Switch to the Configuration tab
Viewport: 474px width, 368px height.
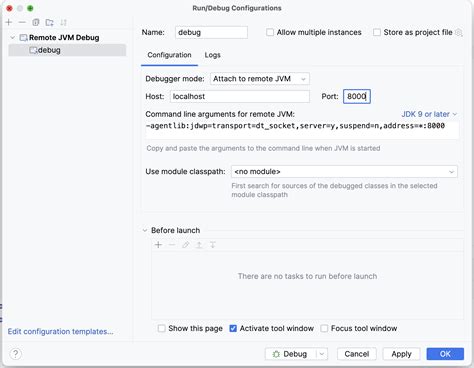pos(169,55)
